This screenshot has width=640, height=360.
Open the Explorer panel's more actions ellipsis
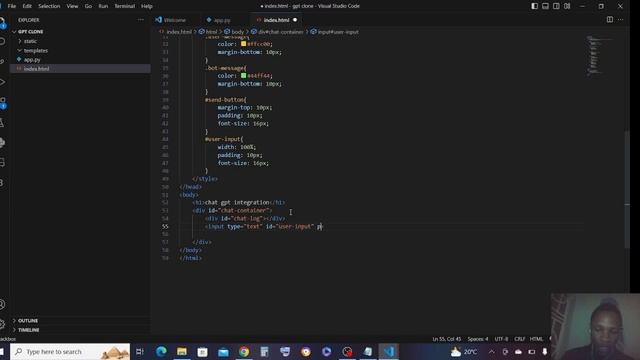(141, 20)
